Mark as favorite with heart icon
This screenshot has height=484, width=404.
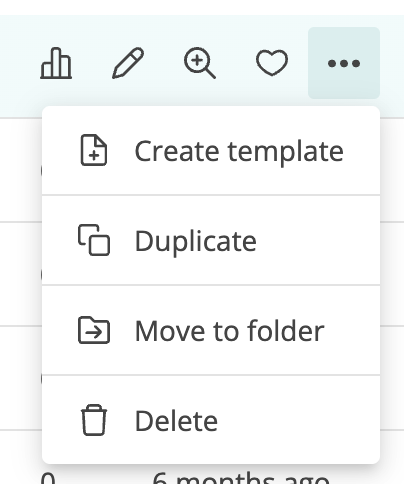[272, 63]
